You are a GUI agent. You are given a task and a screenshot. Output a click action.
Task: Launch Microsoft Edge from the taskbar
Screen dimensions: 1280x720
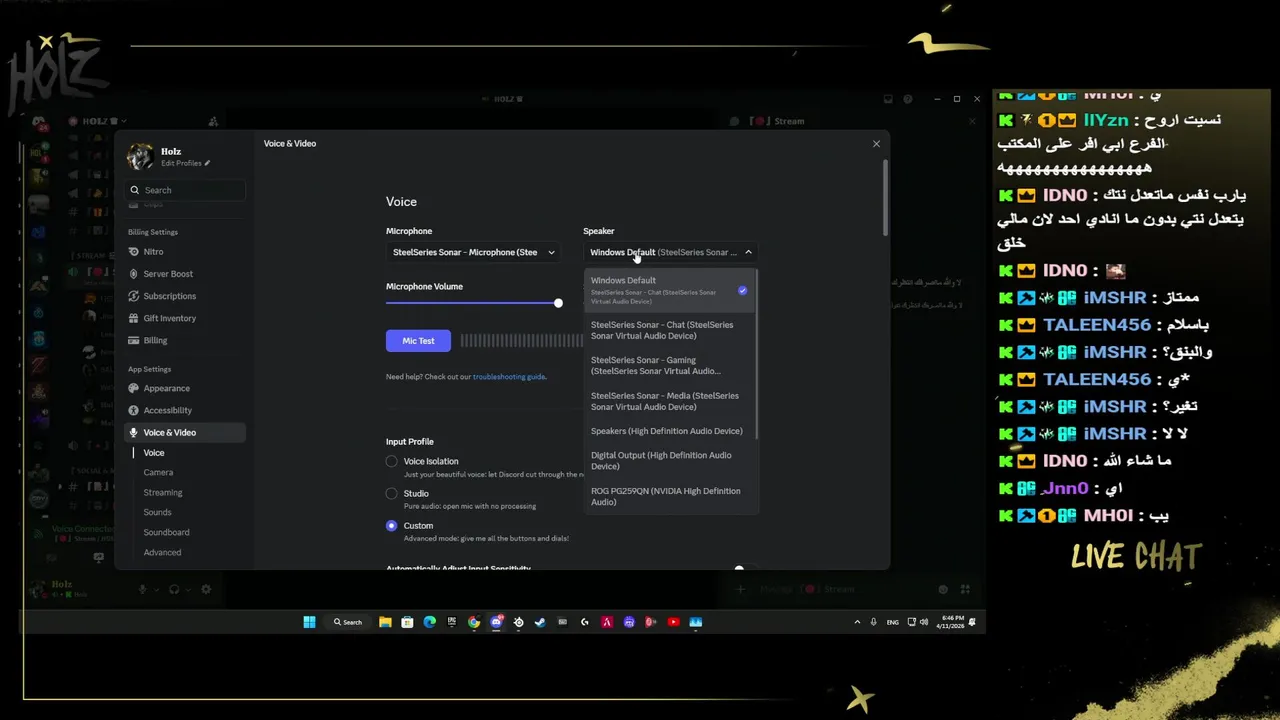pyautogui.click(x=429, y=622)
